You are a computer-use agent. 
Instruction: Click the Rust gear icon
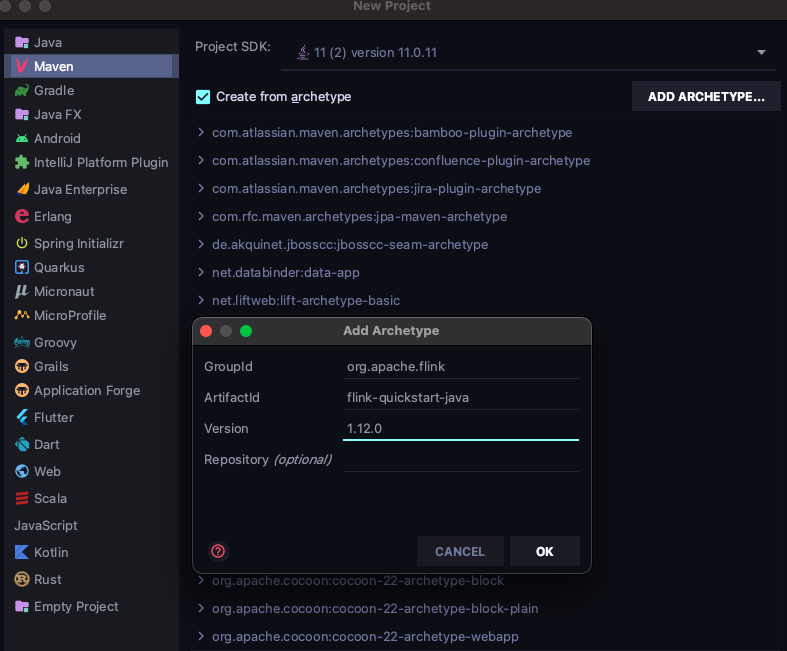(22, 580)
